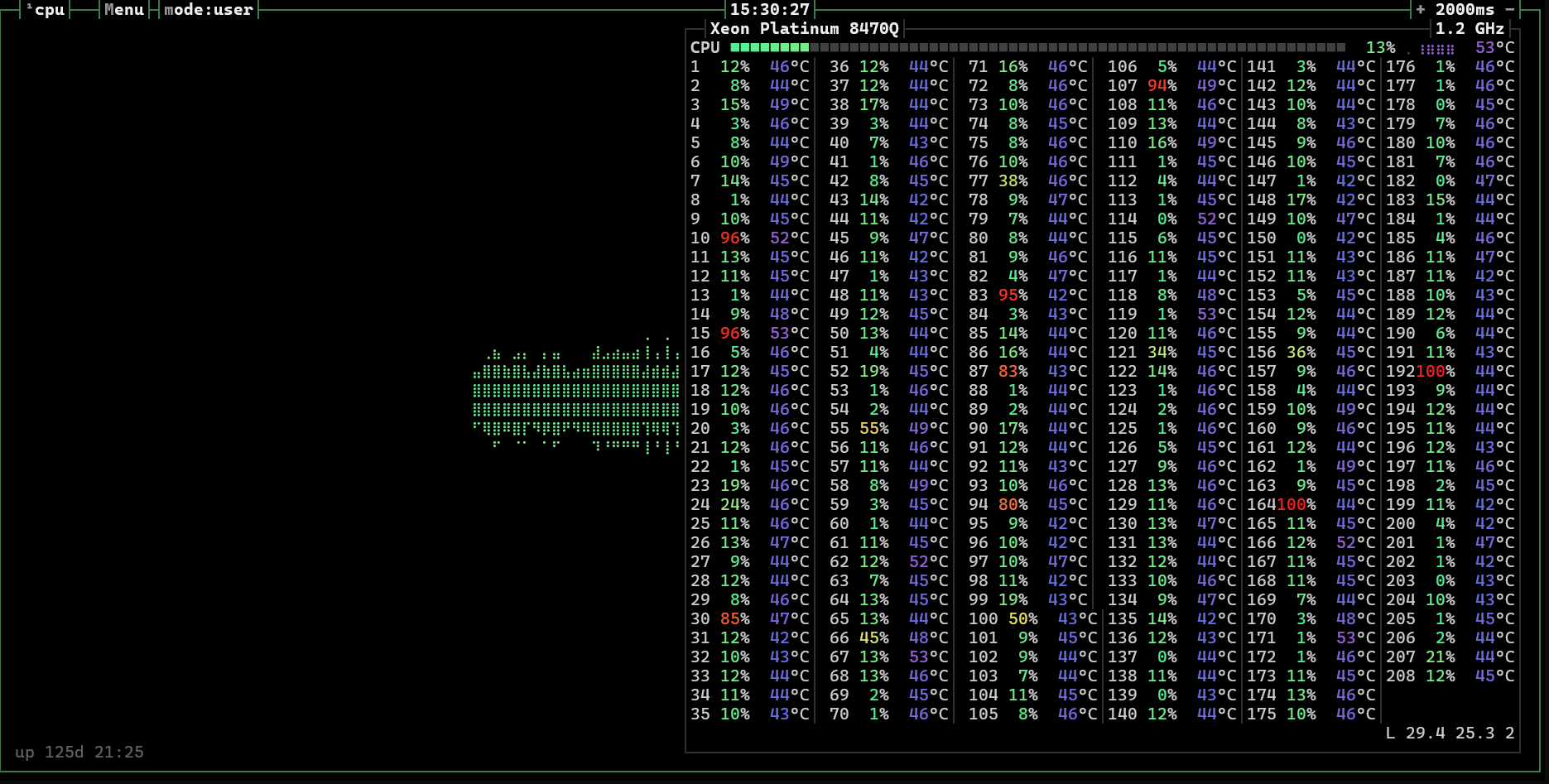Click the minus to decrease update interval
The image size is (1549, 784).
tap(1509, 9)
